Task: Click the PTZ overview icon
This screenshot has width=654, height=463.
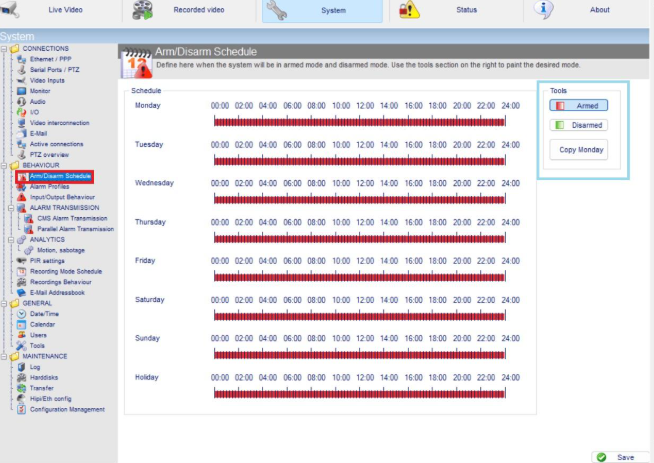Action: click(x=21, y=155)
